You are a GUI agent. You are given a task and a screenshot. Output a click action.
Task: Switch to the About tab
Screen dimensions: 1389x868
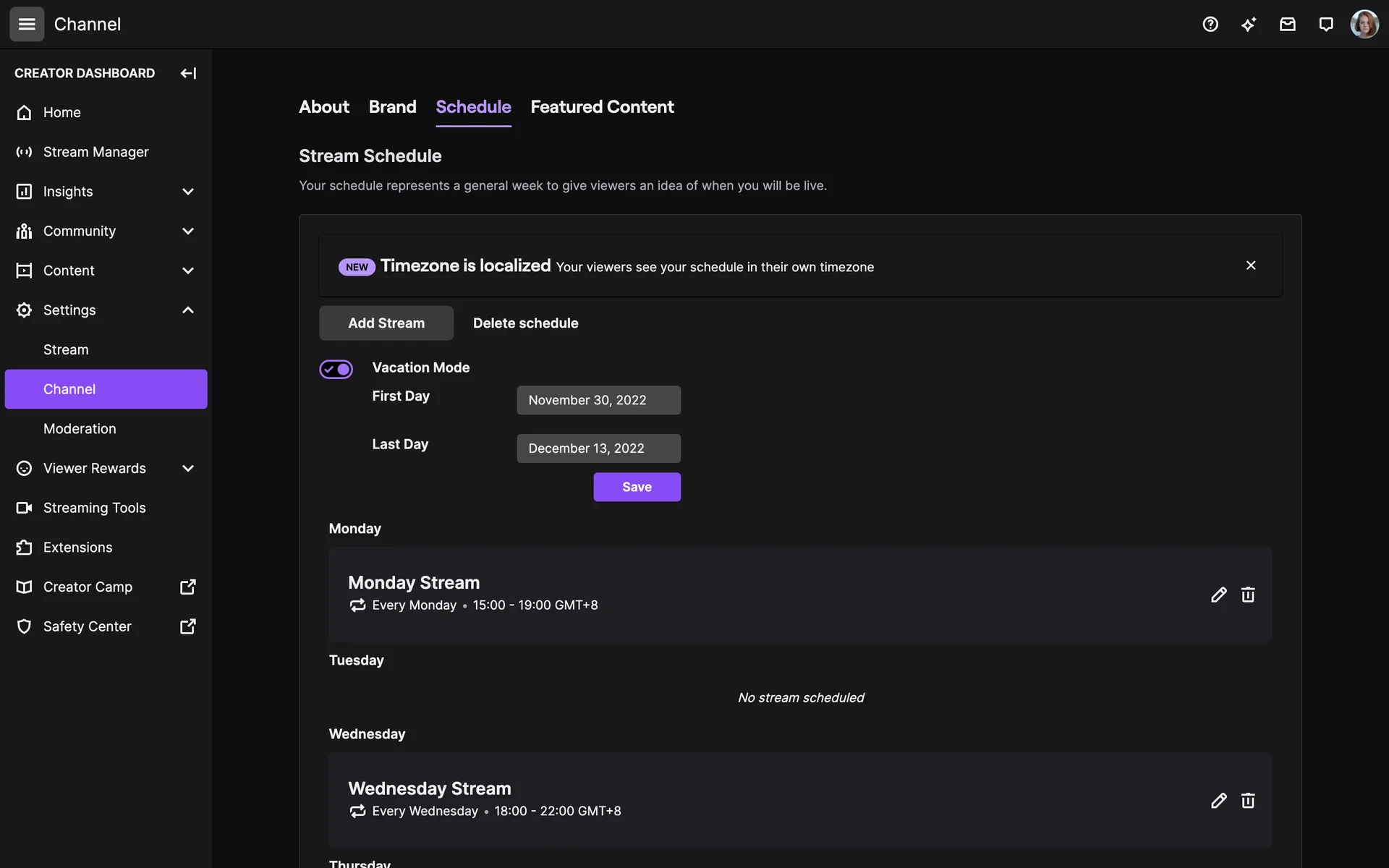point(323,107)
